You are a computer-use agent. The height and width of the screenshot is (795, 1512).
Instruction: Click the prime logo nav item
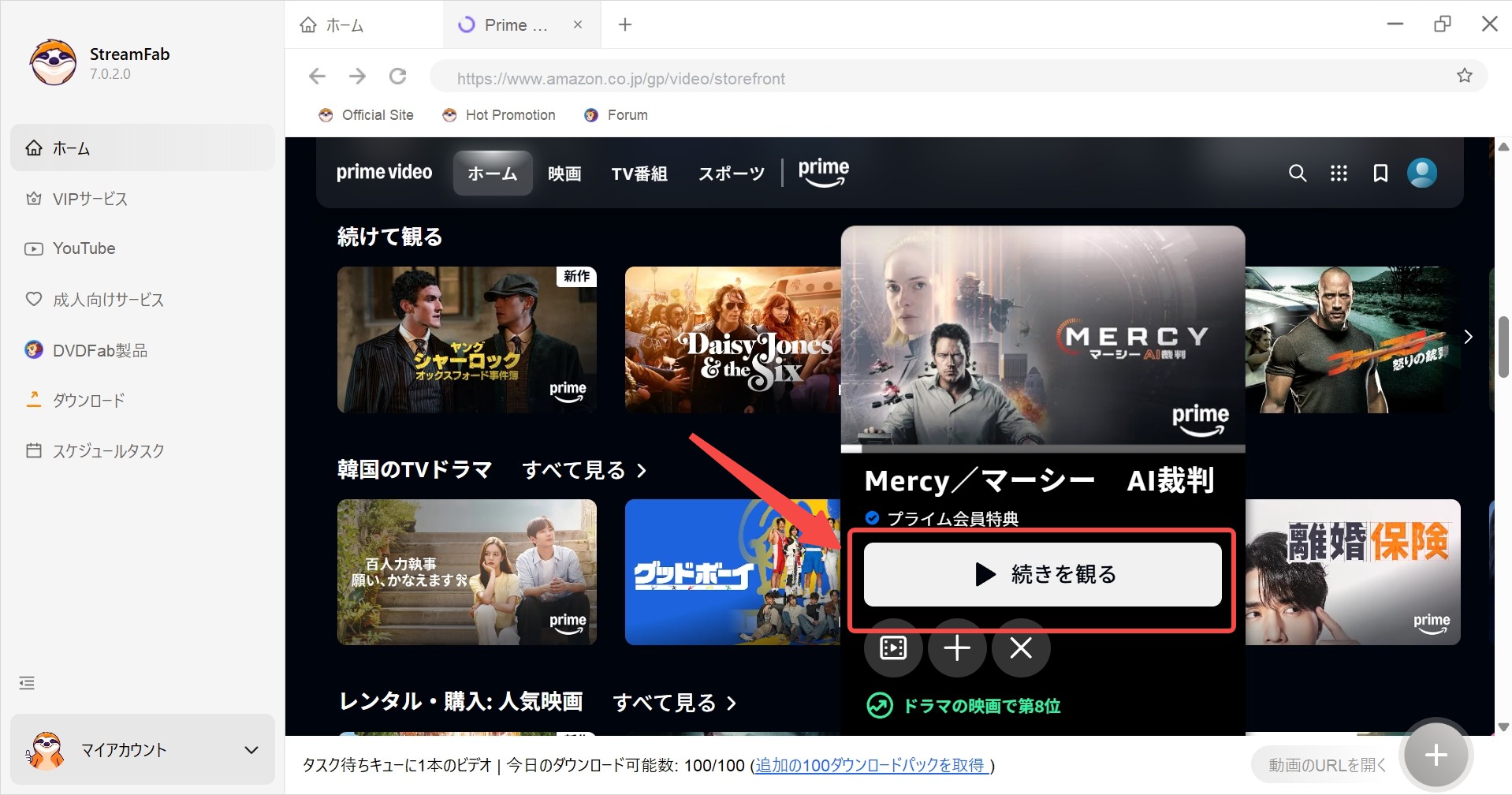(823, 172)
